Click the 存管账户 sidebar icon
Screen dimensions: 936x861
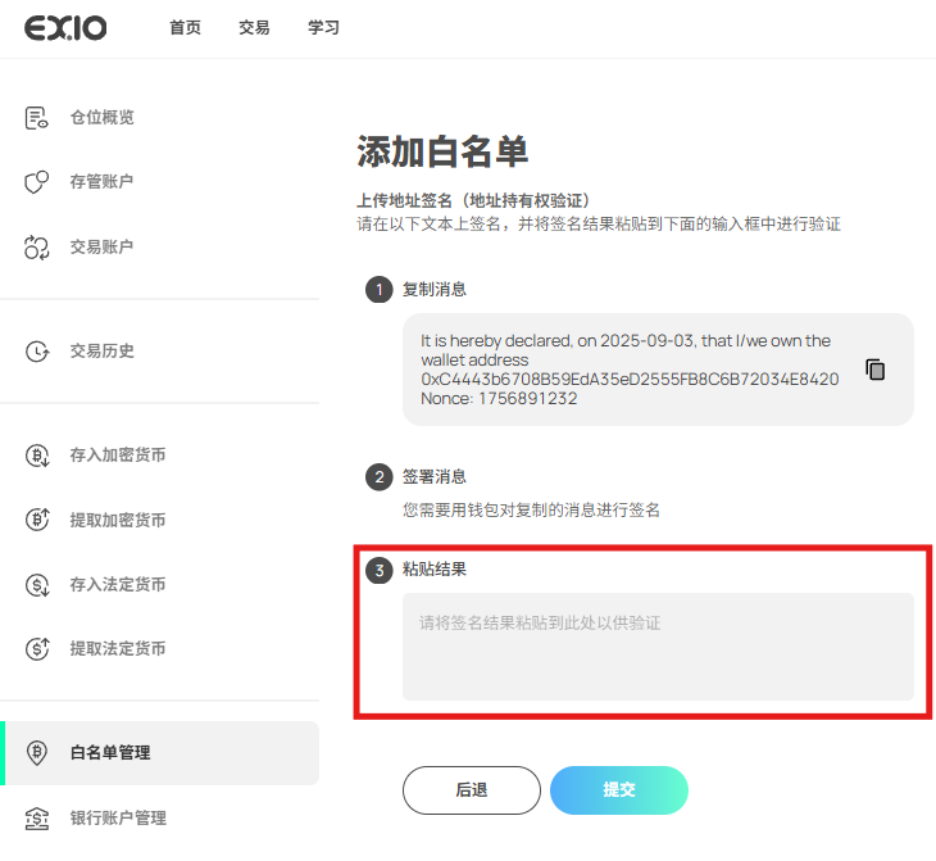[x=37, y=182]
